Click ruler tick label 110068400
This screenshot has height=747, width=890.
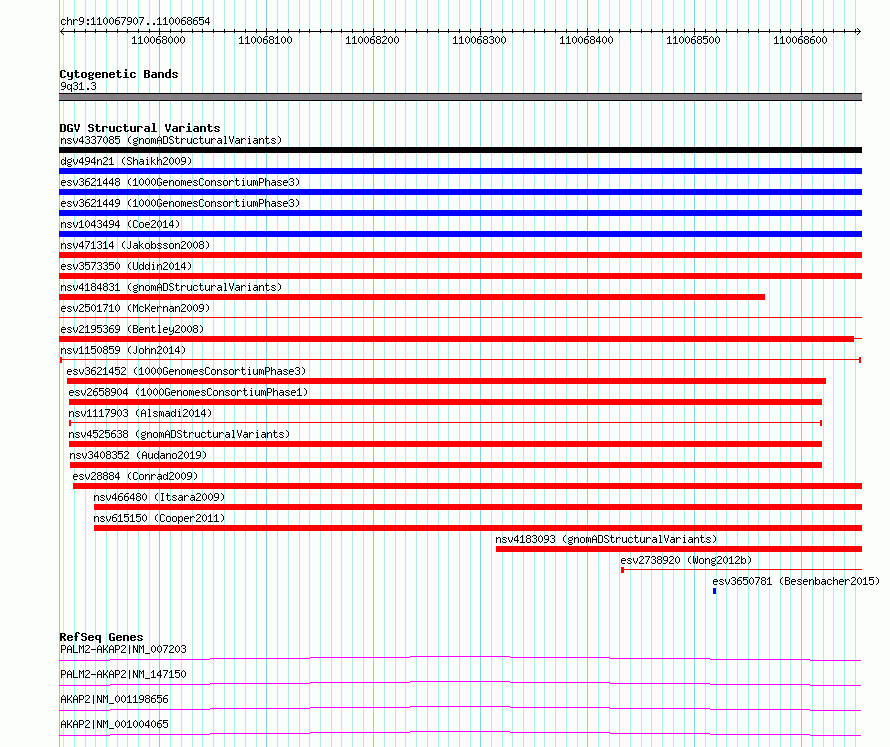coord(586,40)
